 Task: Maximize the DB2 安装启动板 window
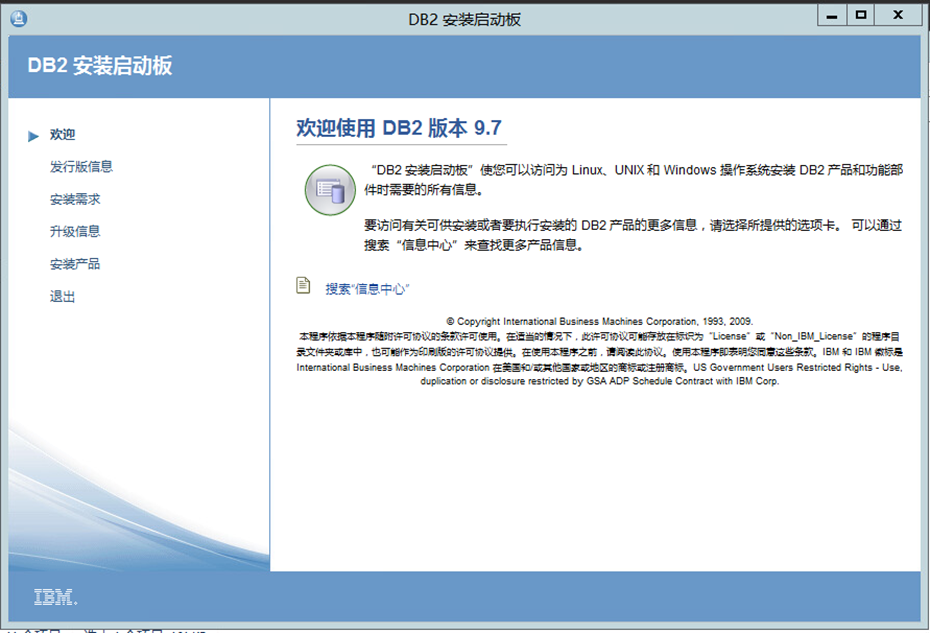click(x=861, y=15)
